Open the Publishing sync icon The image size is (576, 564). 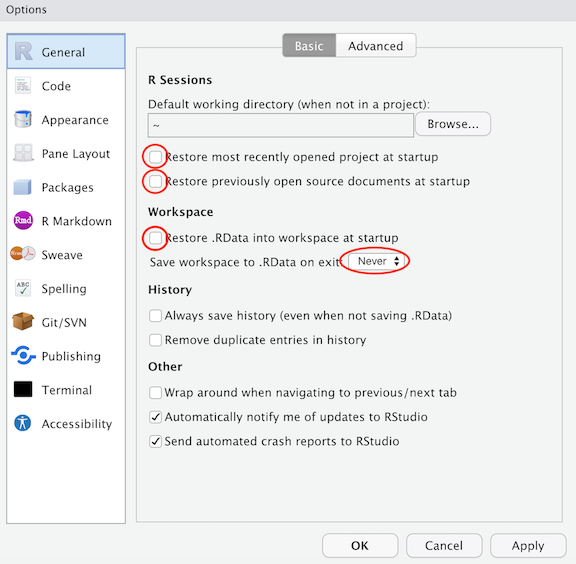[23, 355]
